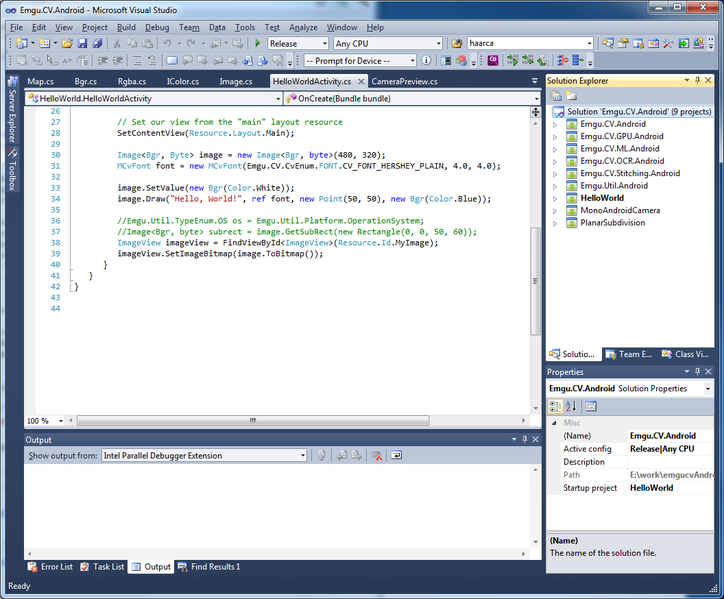Click the Property Pages icon in Properties panel
Screen dimensions: 724x599
coord(591,406)
